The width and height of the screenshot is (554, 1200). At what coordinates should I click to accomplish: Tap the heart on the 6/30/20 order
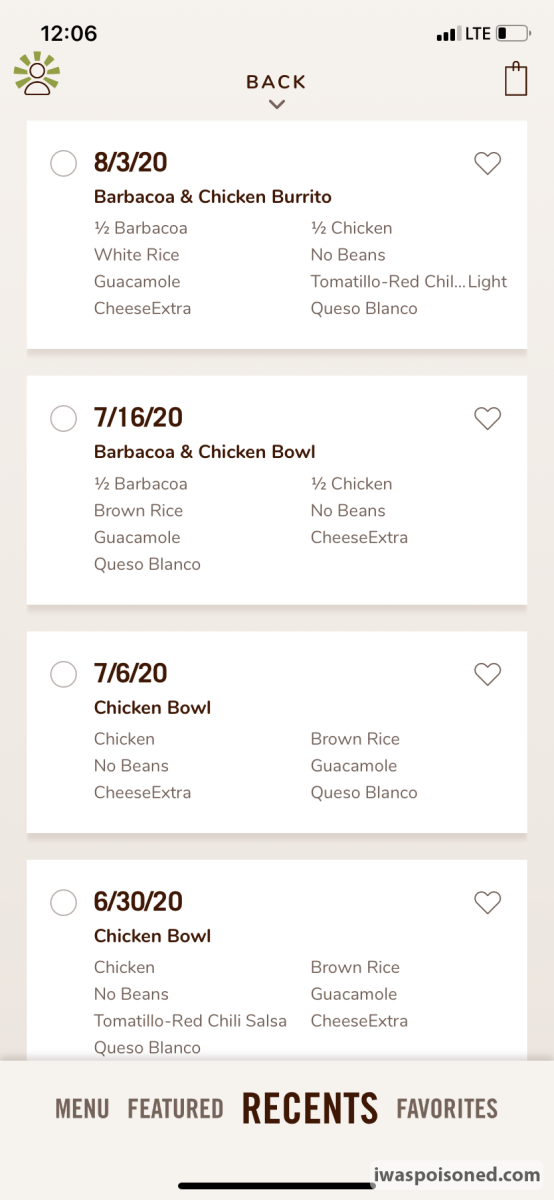pyautogui.click(x=487, y=903)
